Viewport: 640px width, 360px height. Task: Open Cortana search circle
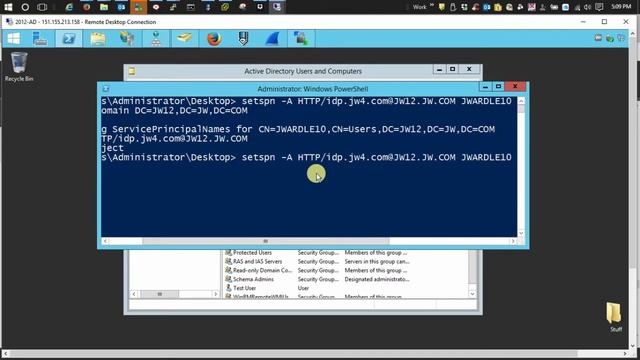point(25,7)
